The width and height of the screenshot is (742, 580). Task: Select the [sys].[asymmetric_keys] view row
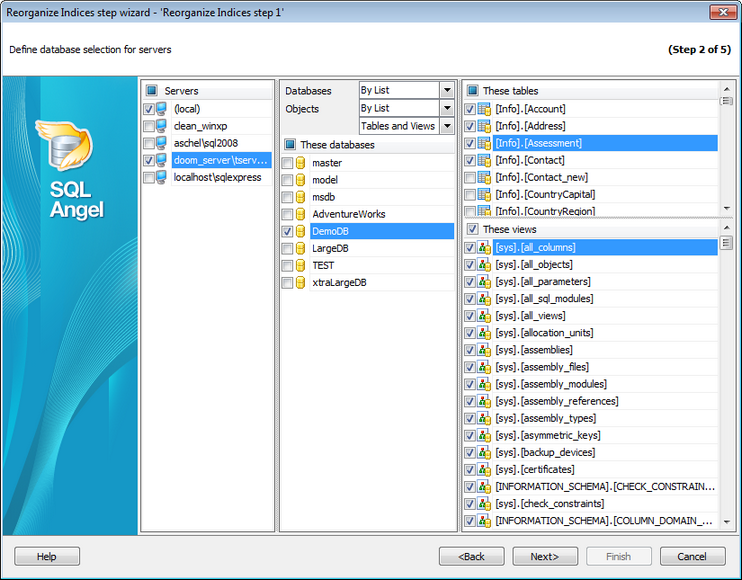point(605,435)
